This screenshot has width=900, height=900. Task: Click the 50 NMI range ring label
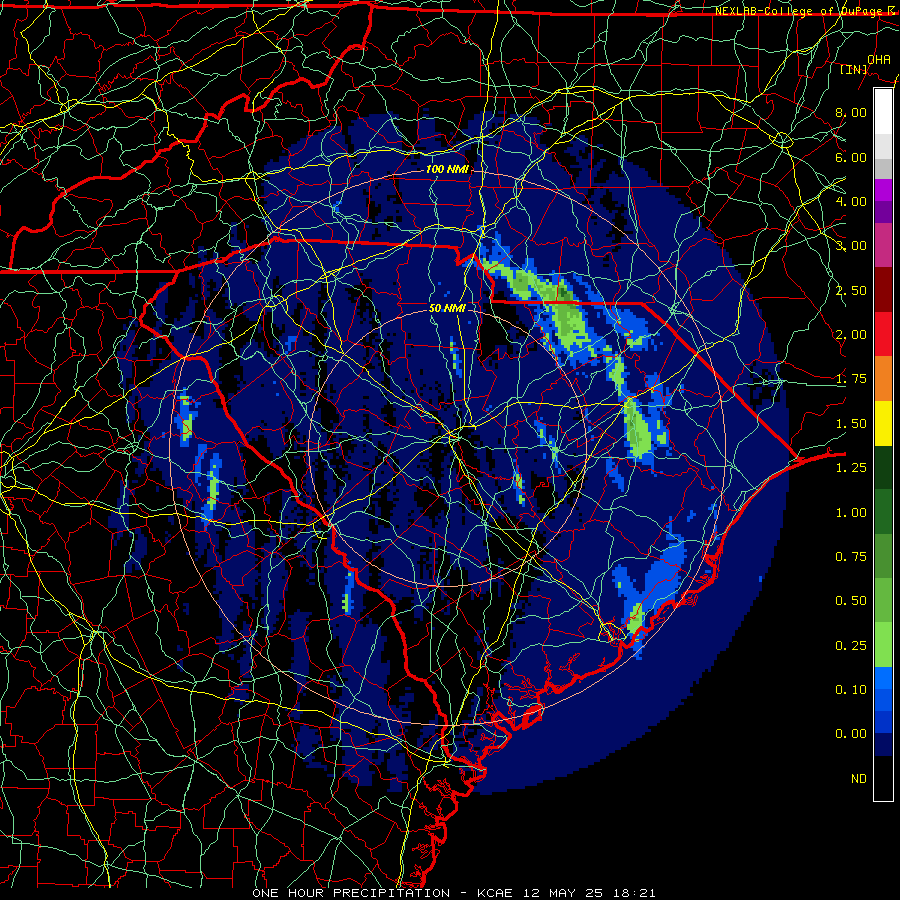coord(447,308)
